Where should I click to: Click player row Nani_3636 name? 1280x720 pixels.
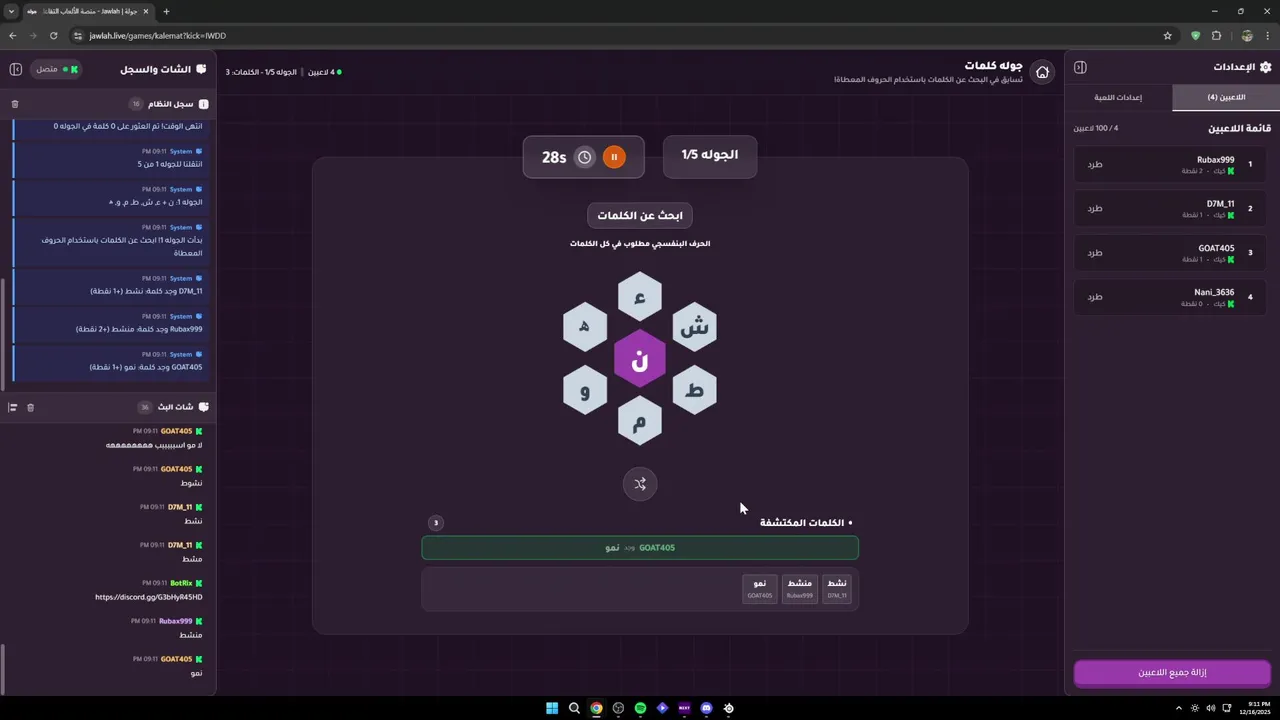click(1214, 293)
